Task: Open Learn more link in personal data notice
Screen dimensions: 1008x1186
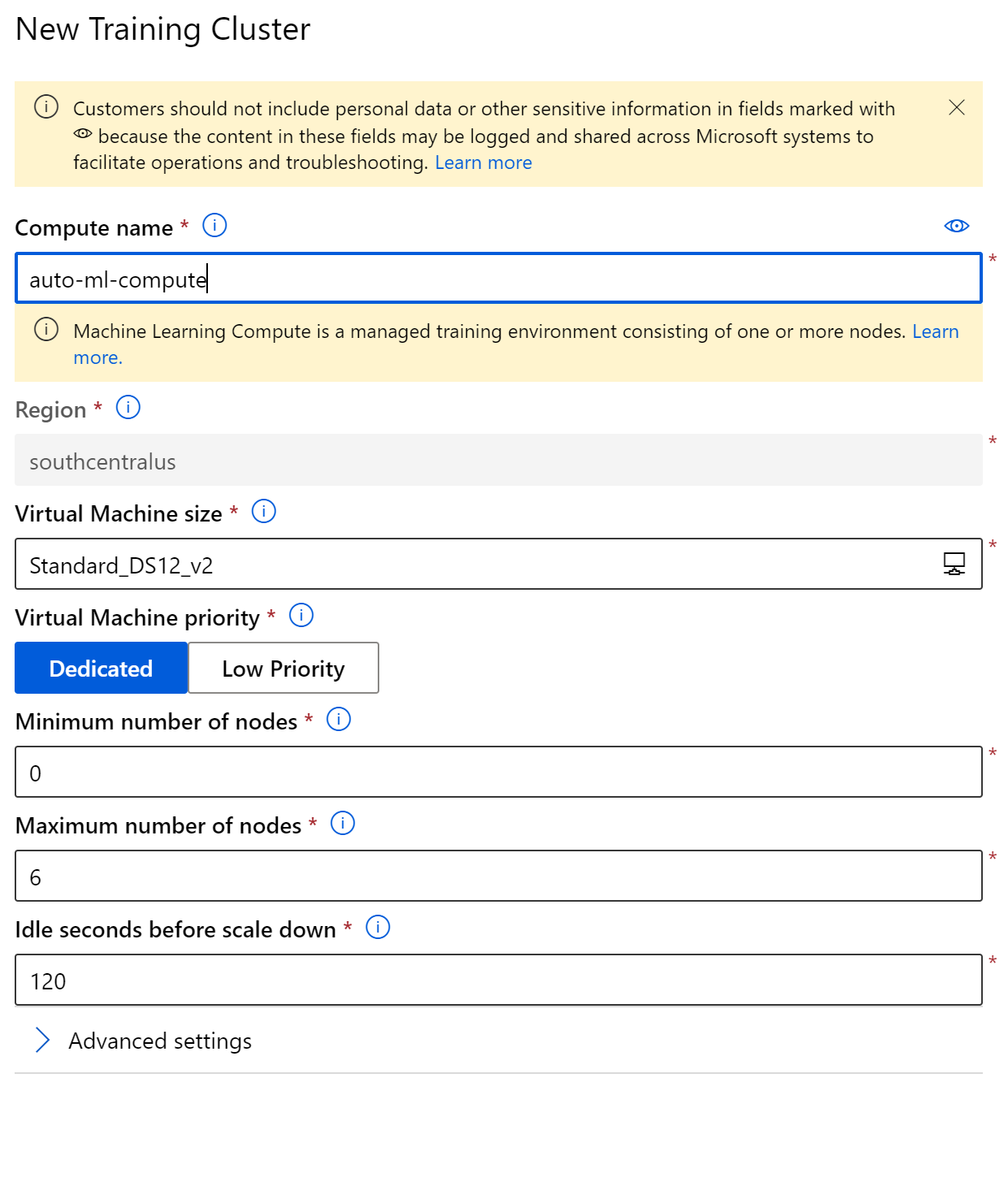Action: [x=483, y=162]
